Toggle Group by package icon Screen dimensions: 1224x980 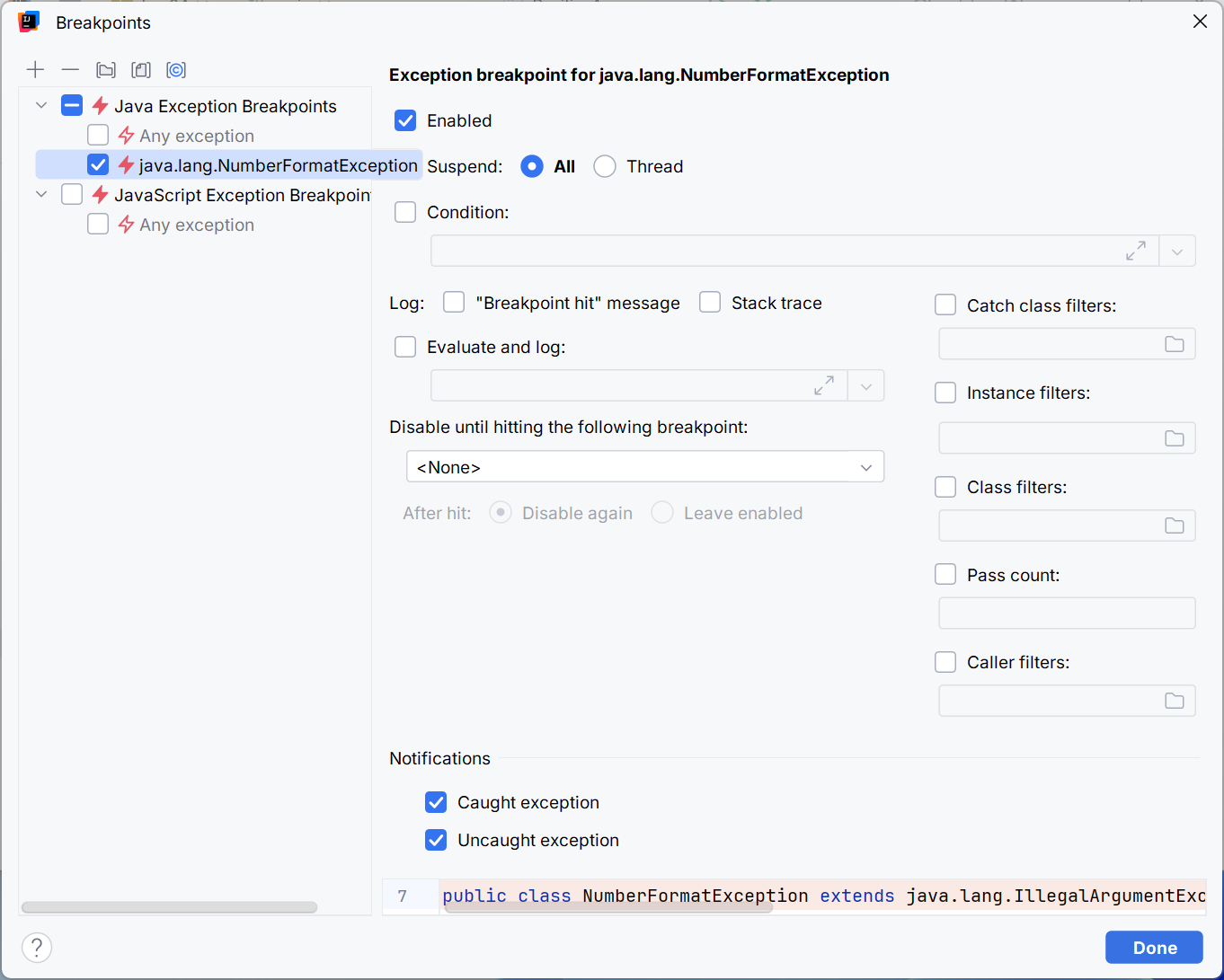tap(106, 70)
